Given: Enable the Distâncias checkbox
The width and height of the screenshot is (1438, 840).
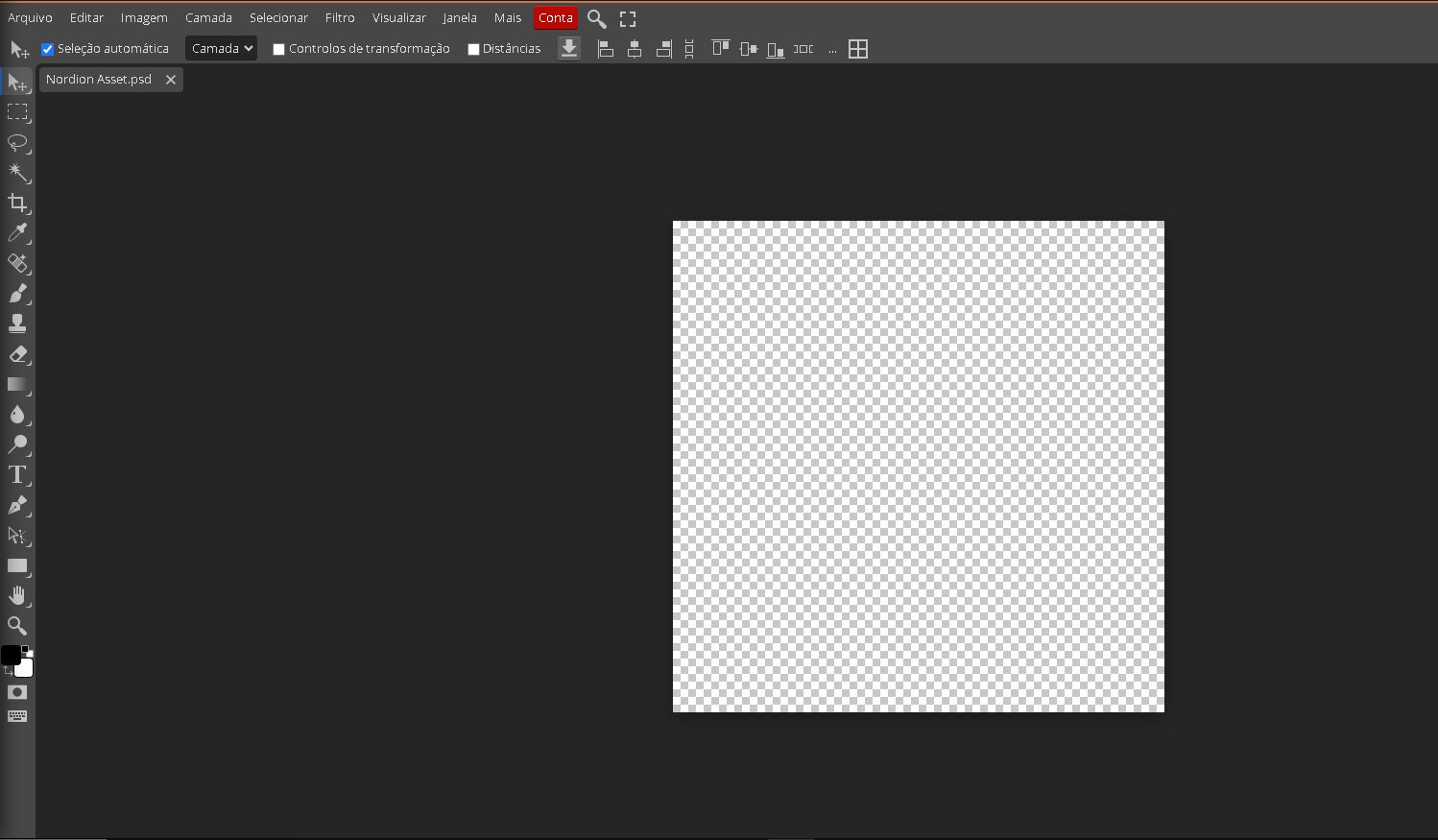Looking at the screenshot, I should [473, 49].
